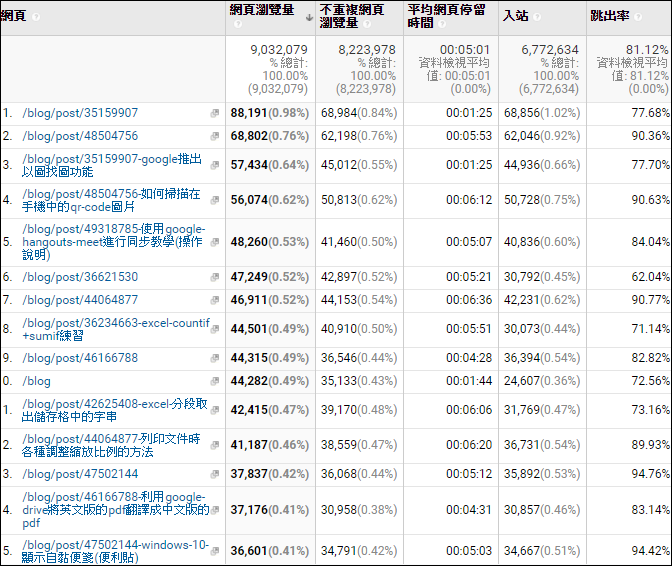The height and width of the screenshot is (566, 672).
Task: Open external link icon for excel-countif row
Action: [215, 329]
